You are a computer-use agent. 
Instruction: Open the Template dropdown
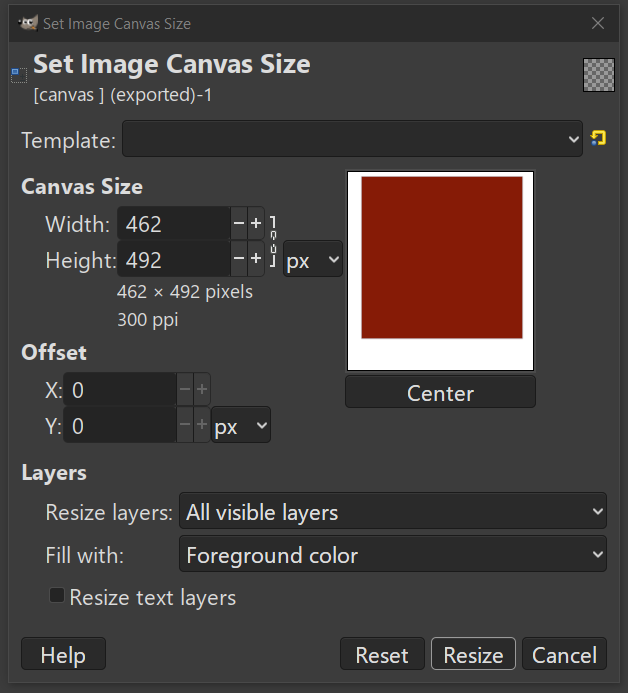click(352, 139)
